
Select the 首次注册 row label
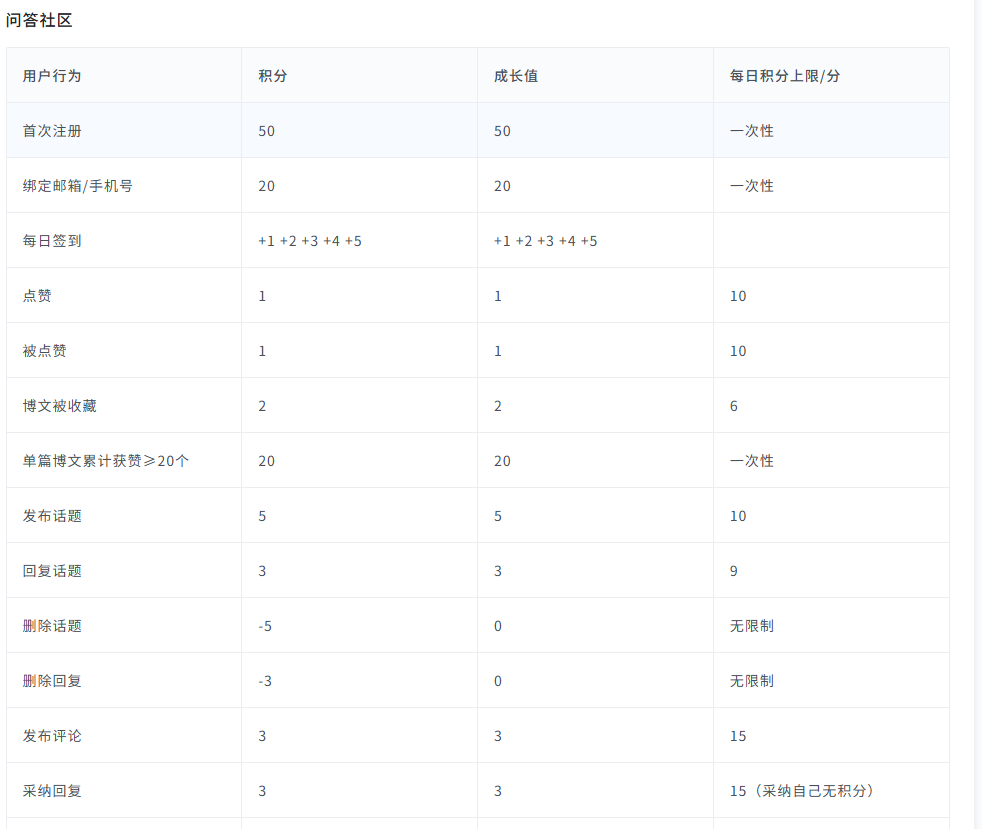point(52,131)
